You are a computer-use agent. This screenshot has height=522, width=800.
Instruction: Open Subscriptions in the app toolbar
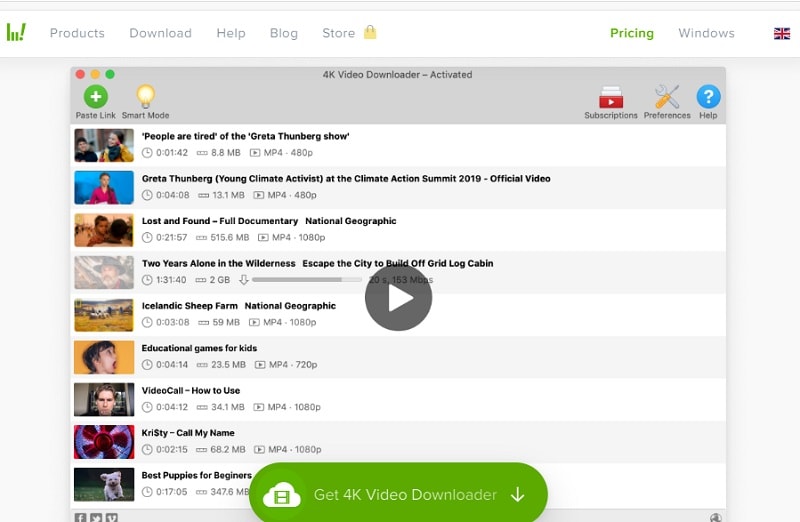611,102
